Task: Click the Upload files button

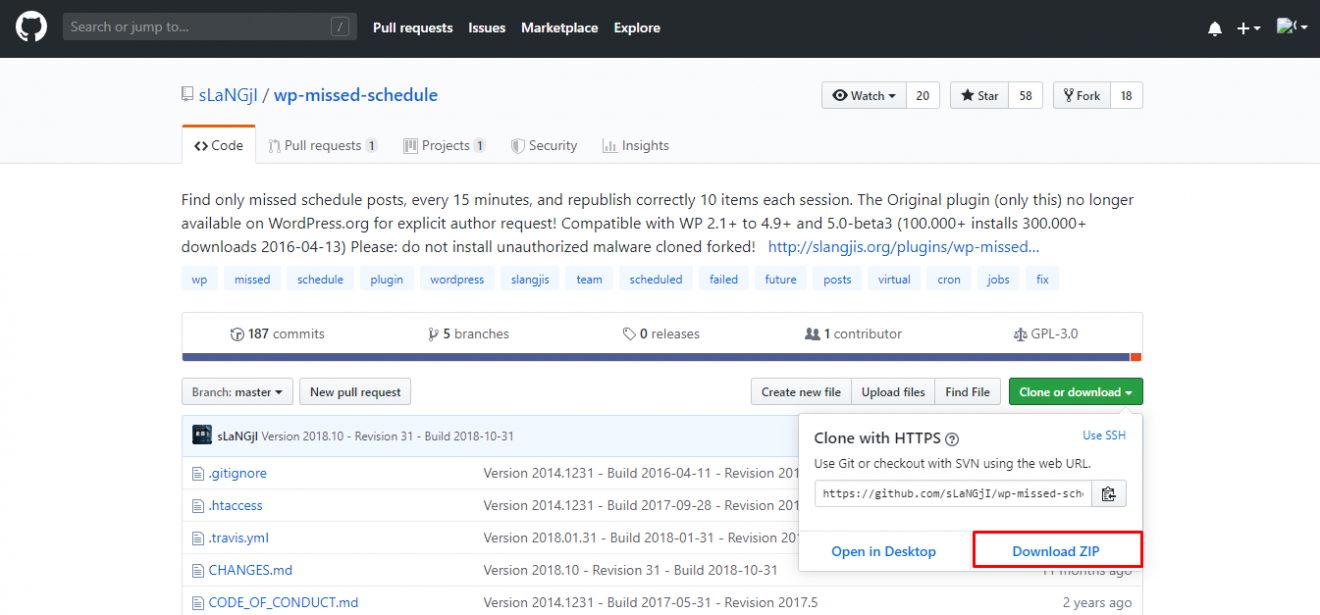Action: [893, 392]
